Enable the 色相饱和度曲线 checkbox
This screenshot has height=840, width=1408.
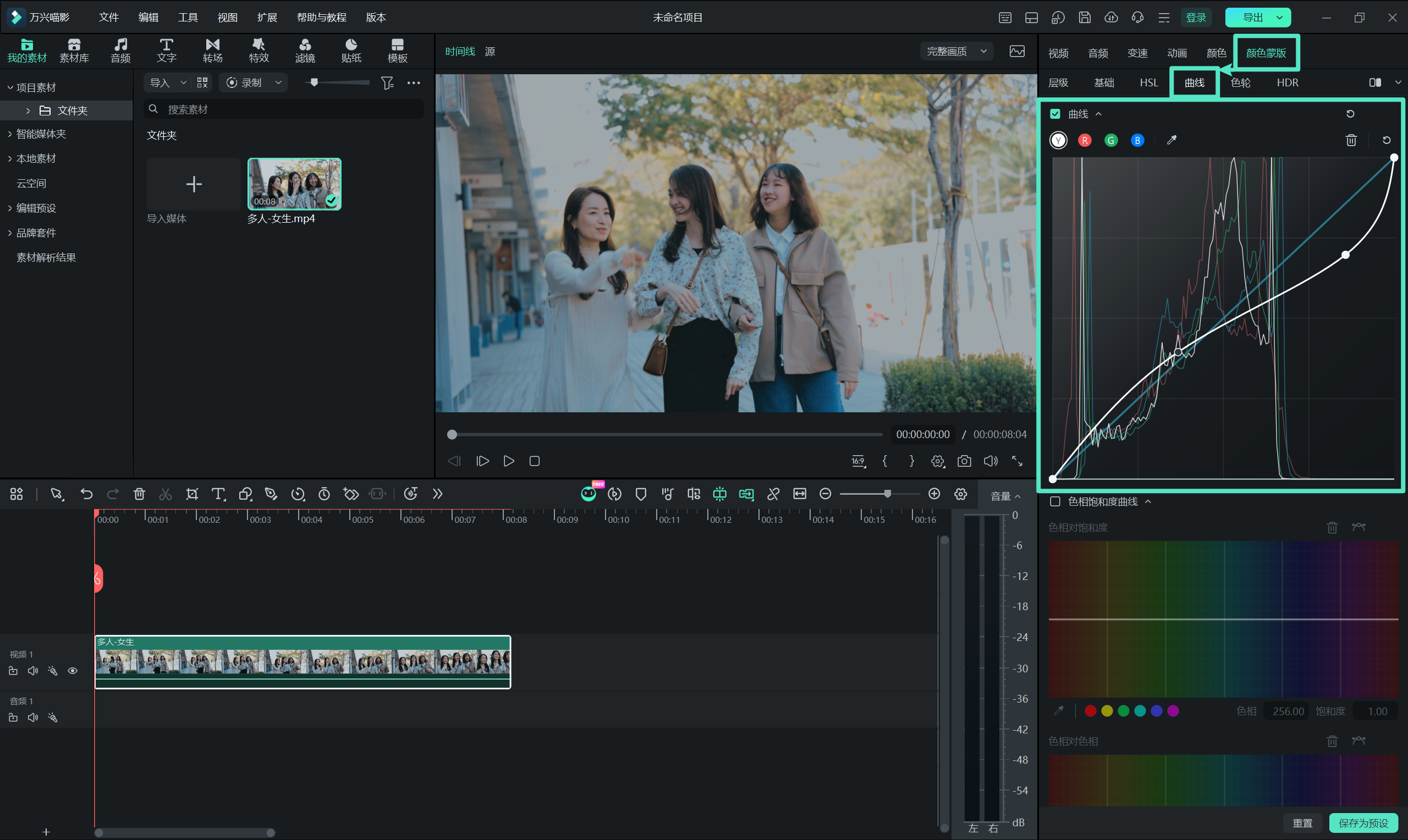coord(1055,501)
